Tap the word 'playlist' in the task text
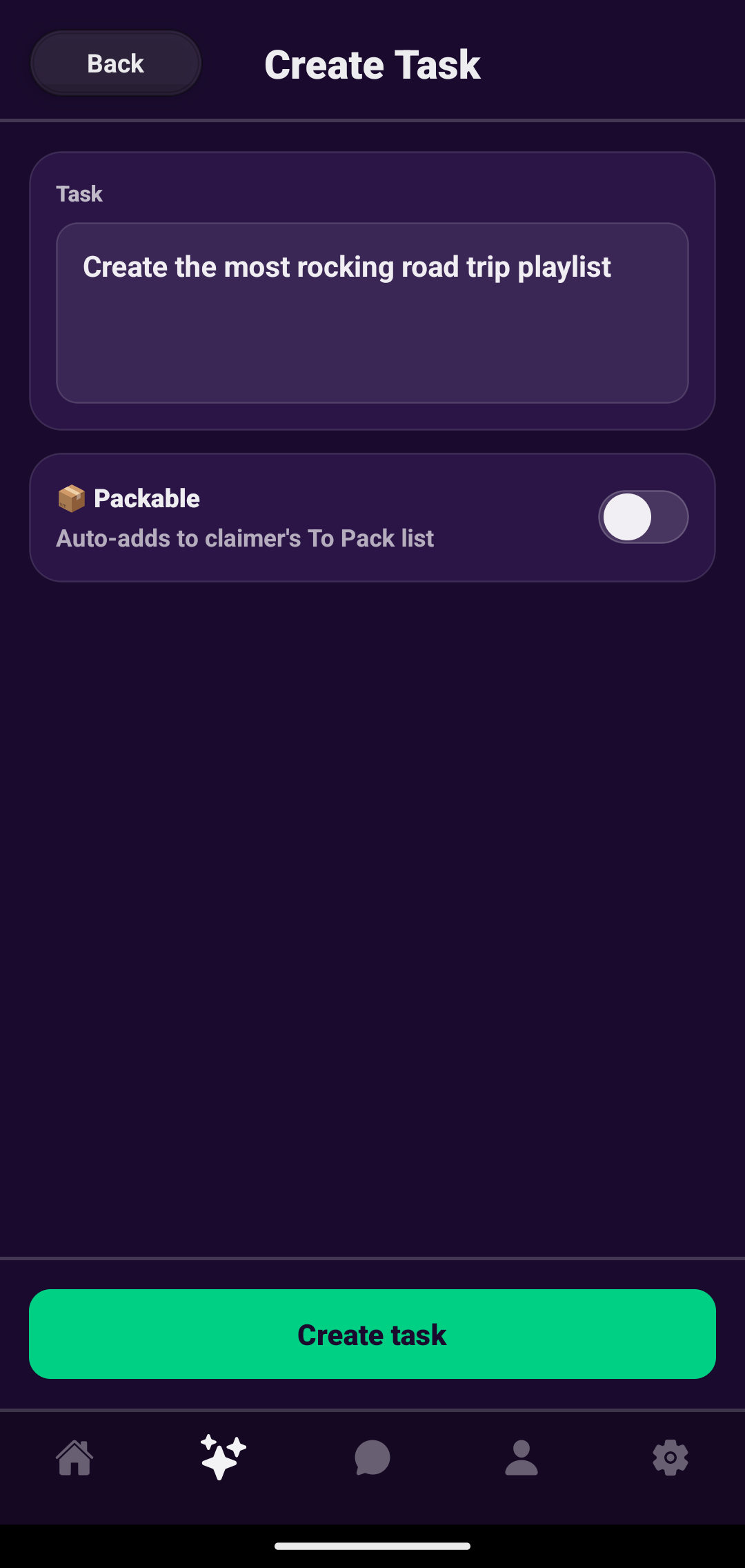 (564, 268)
